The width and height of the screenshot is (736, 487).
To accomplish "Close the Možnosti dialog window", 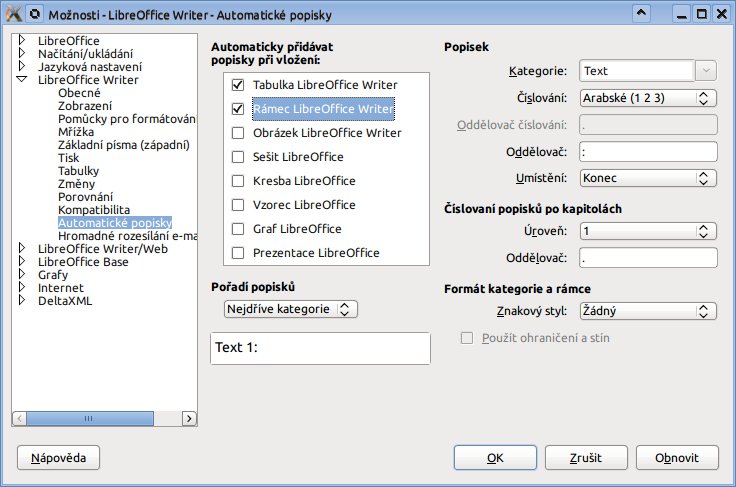I will (x=722, y=14).
